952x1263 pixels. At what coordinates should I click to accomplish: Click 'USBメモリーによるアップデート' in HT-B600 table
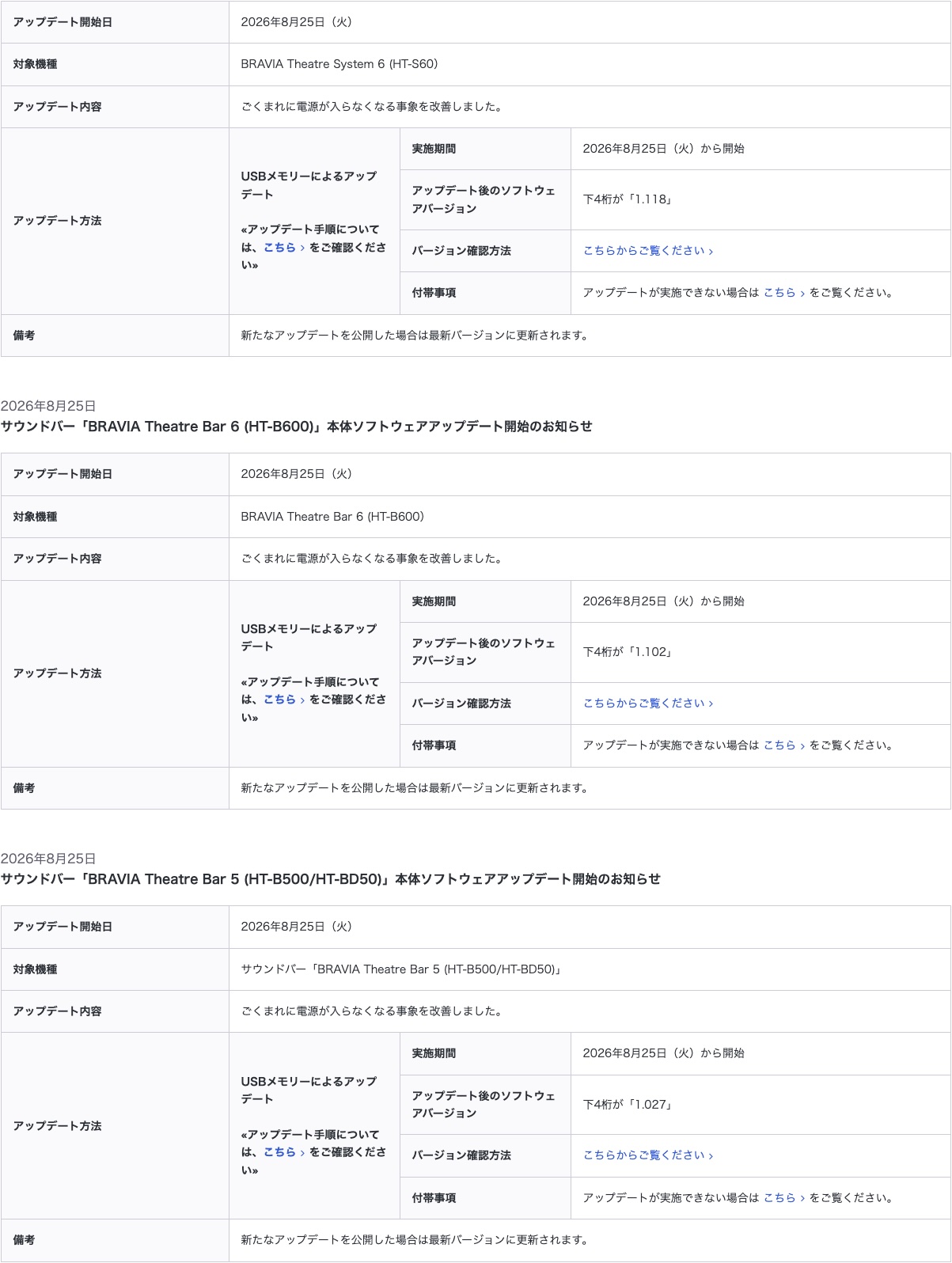click(309, 638)
